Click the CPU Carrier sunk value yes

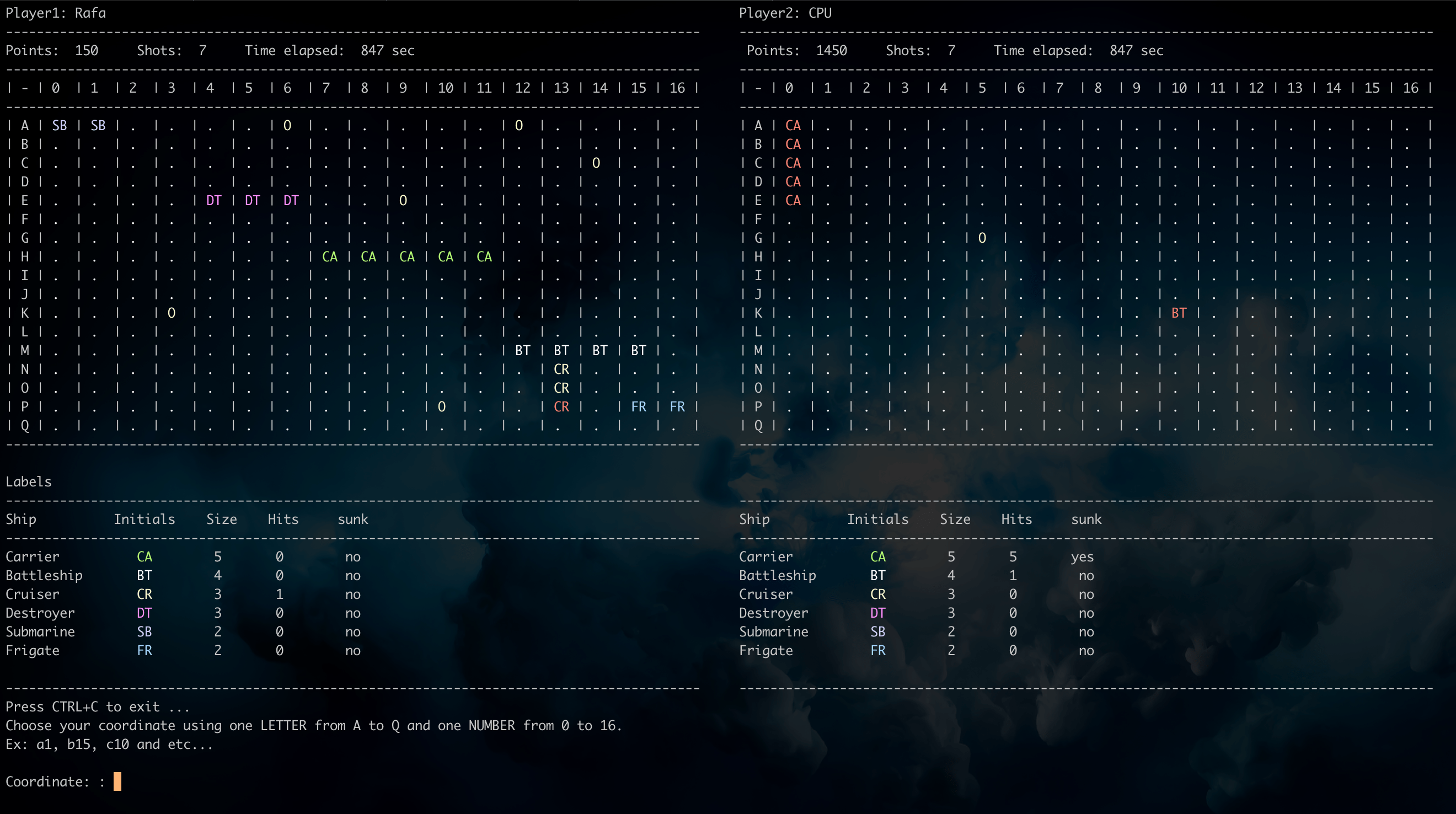(1082, 557)
